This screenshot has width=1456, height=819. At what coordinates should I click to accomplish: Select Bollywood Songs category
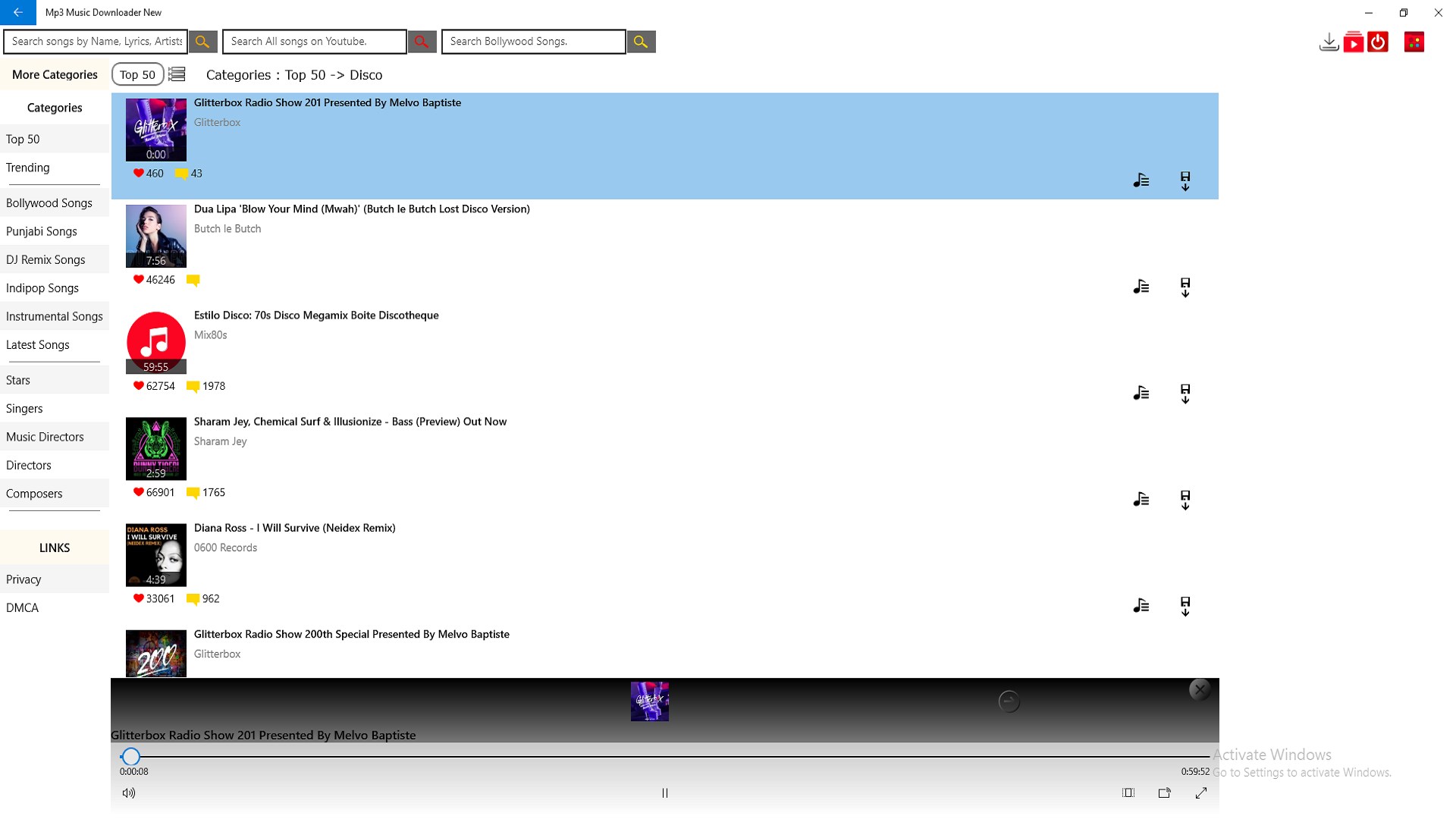49,202
